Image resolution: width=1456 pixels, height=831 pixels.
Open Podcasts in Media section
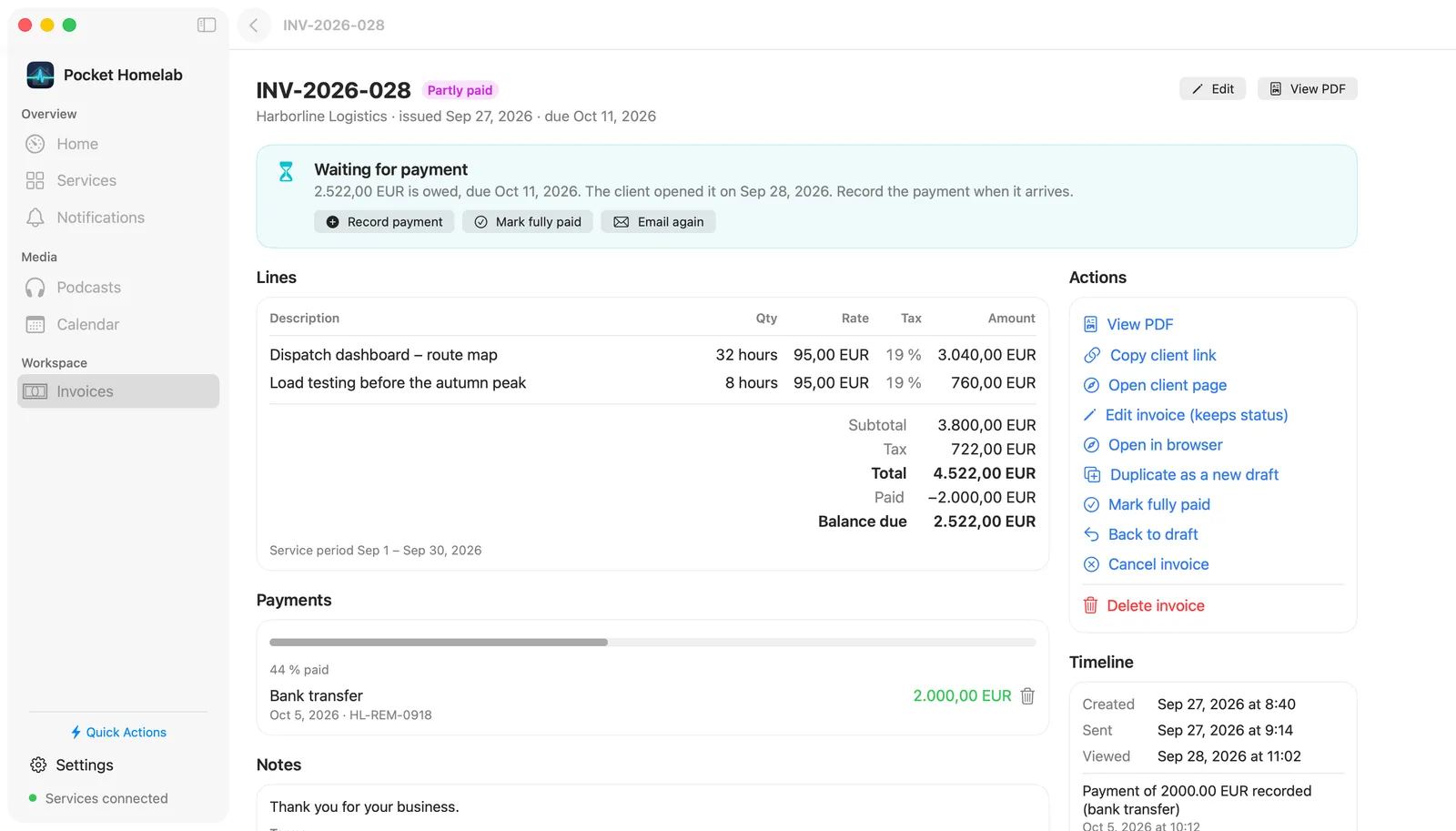pyautogui.click(x=118, y=288)
